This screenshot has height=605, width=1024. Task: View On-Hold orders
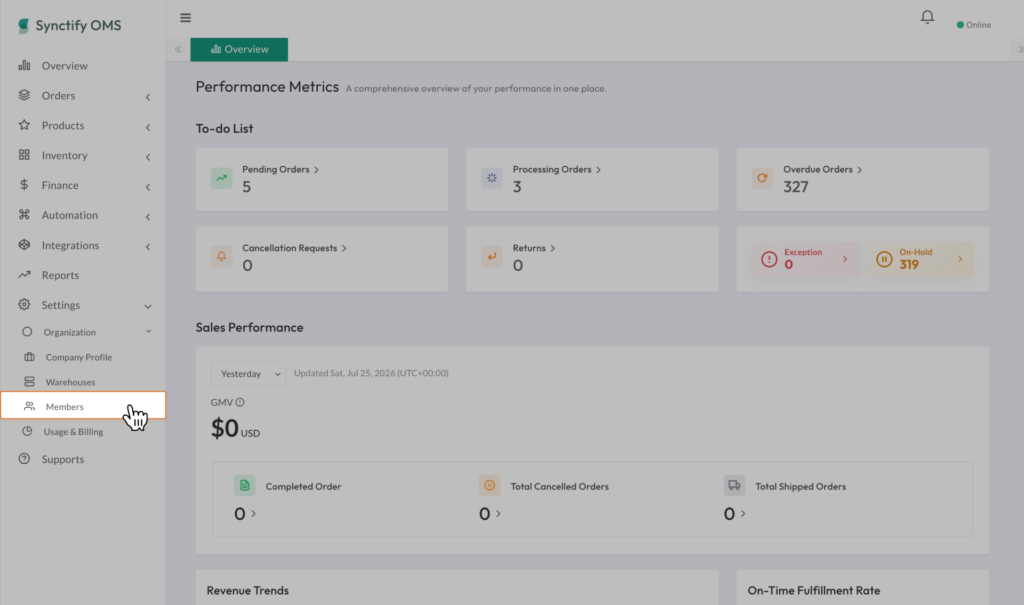coord(920,259)
